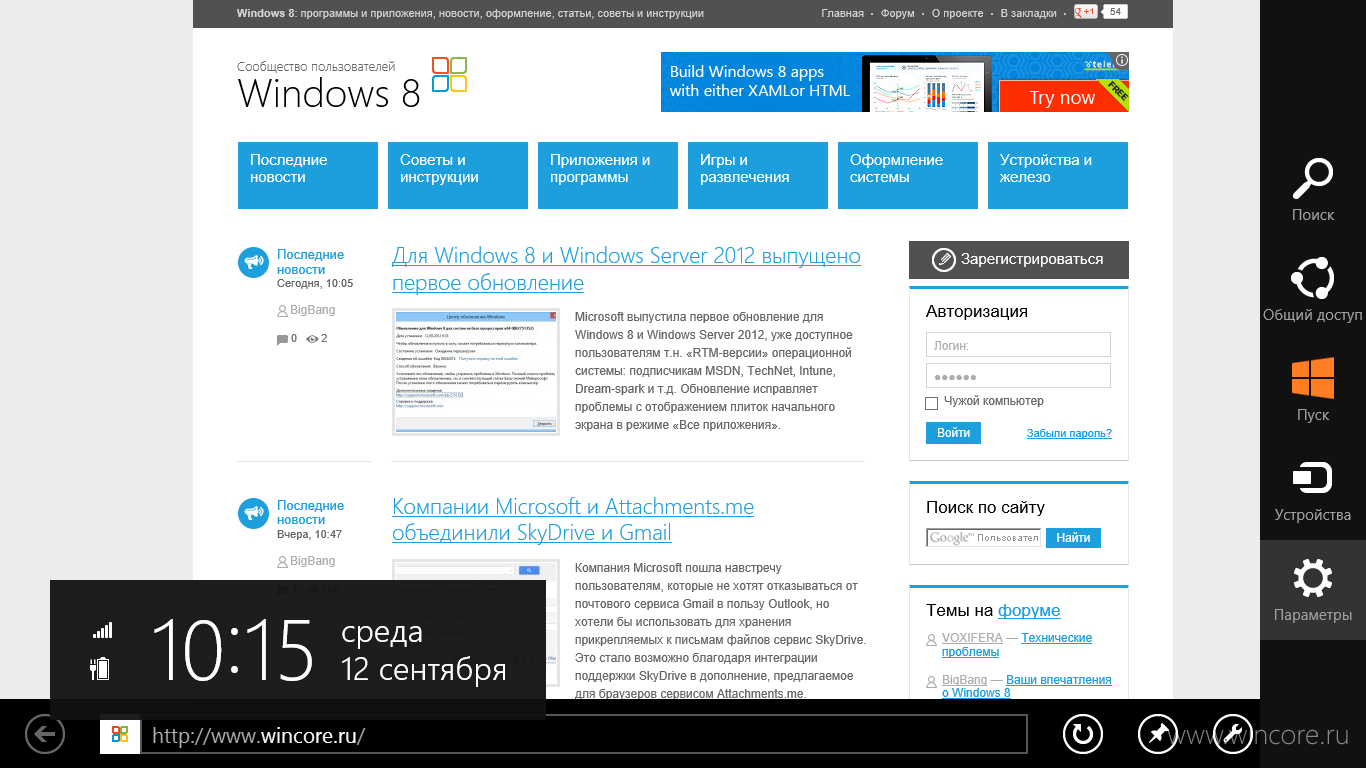
Task: Go to Главная in the top bar
Action: [842, 14]
